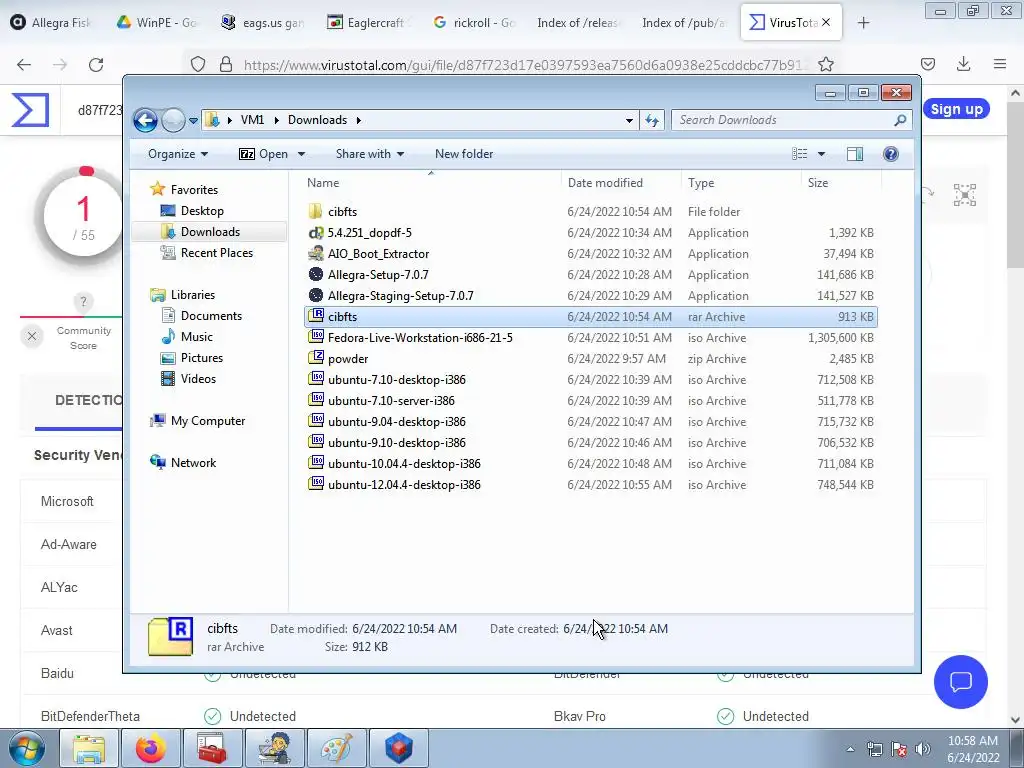Select ubuntu-10.04.4-desktop-i386 file
This screenshot has width=1024, height=768.
point(404,464)
